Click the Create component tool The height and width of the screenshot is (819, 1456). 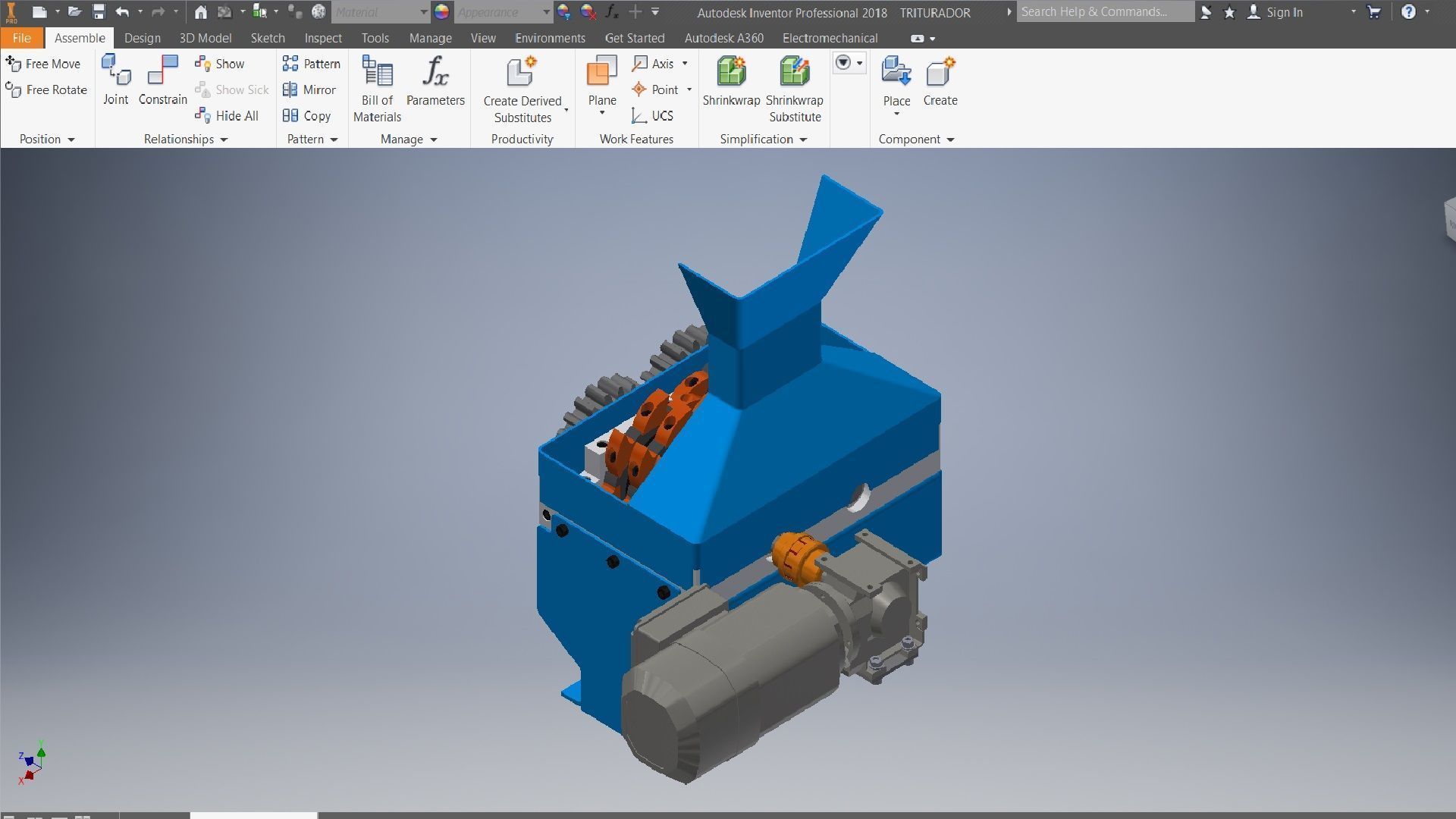pyautogui.click(x=940, y=80)
